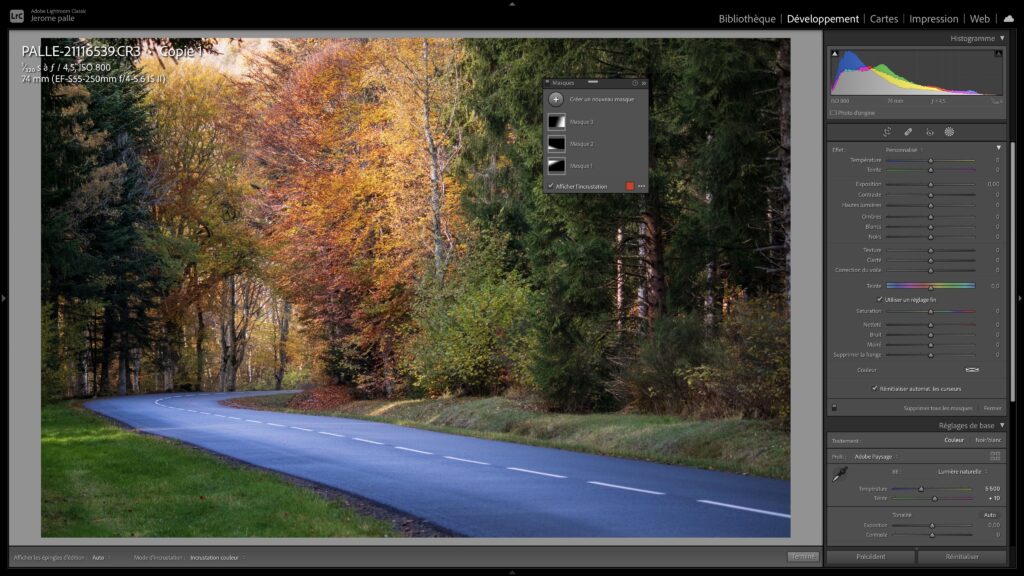Image resolution: width=1024 pixels, height=576 pixels.
Task: Open the Effet Personnalisé preset dropdown
Action: click(905, 149)
